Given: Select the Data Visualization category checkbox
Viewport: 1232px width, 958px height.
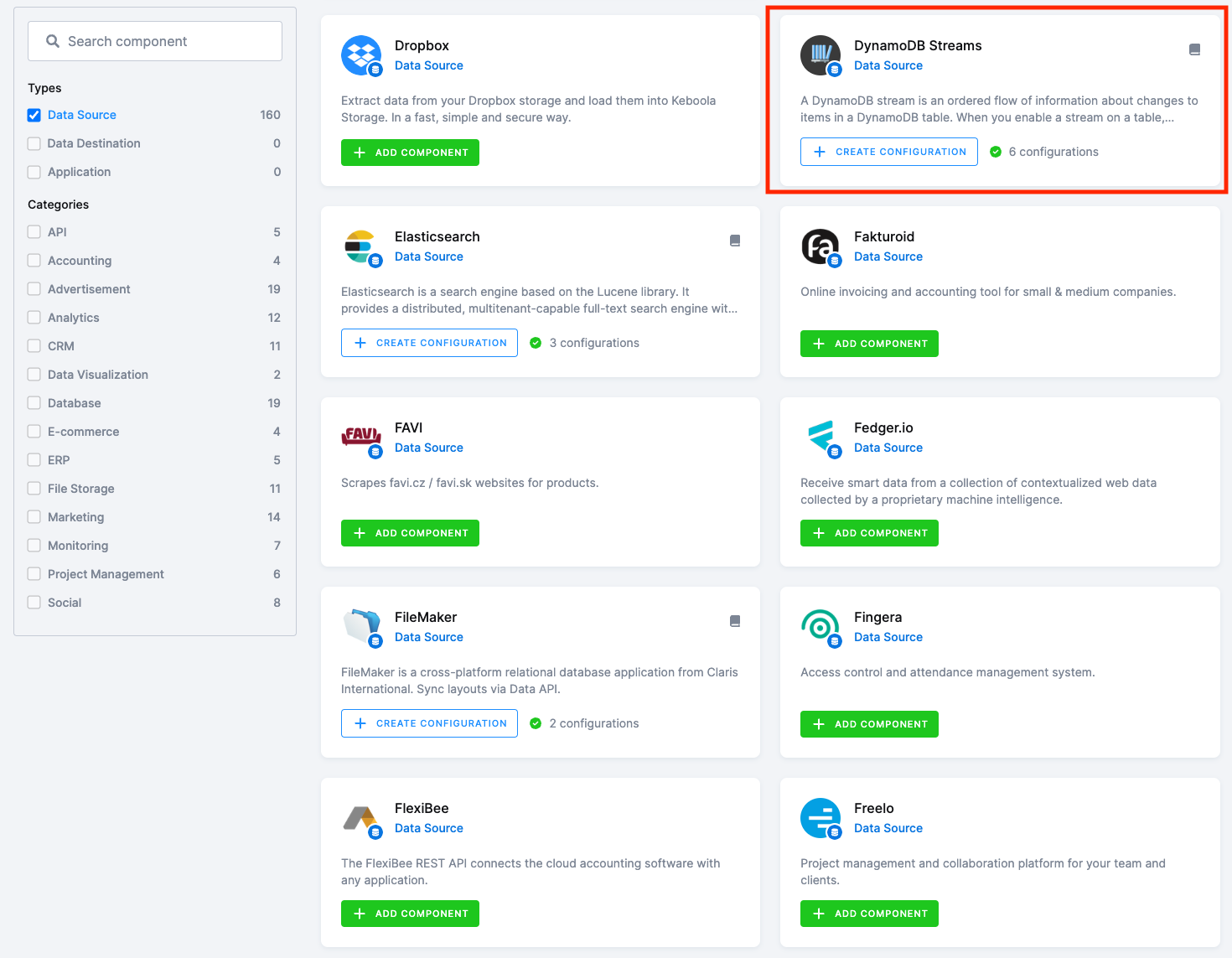Looking at the screenshot, I should point(34,375).
